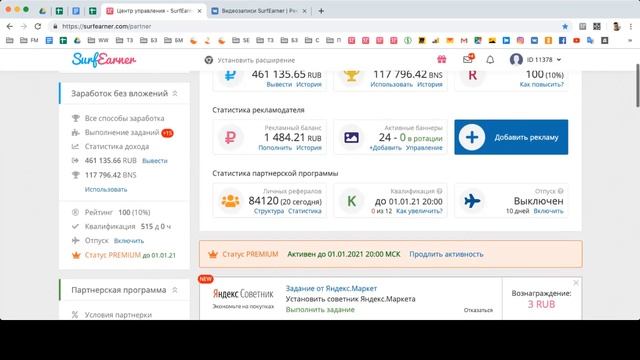Click the help icon beside Отпуск label
The image size is (640, 360).
(560, 191)
